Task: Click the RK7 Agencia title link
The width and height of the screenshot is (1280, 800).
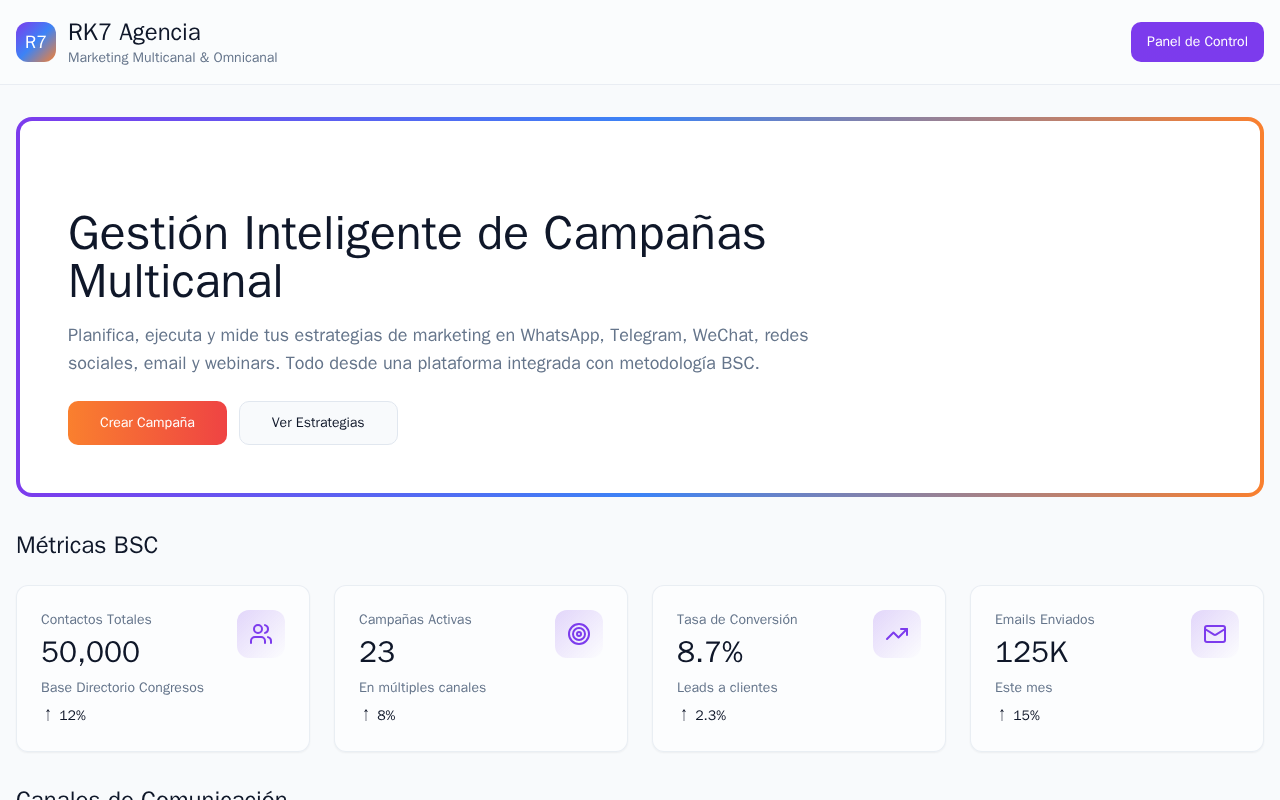Action: click(134, 32)
